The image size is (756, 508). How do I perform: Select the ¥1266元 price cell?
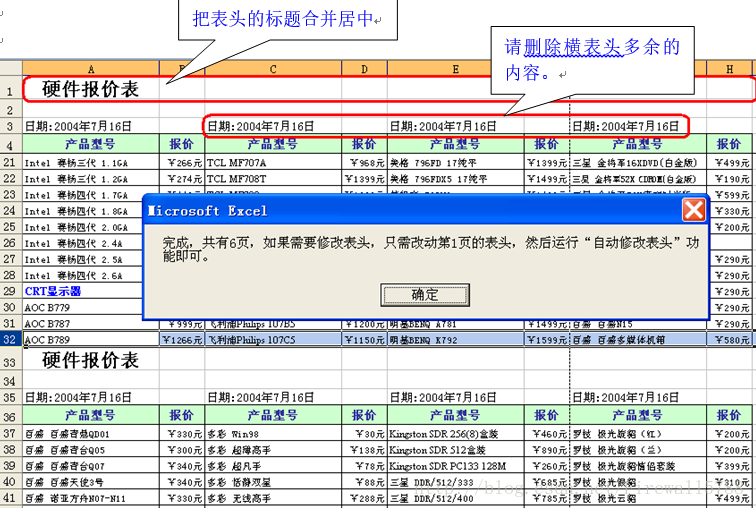182,340
